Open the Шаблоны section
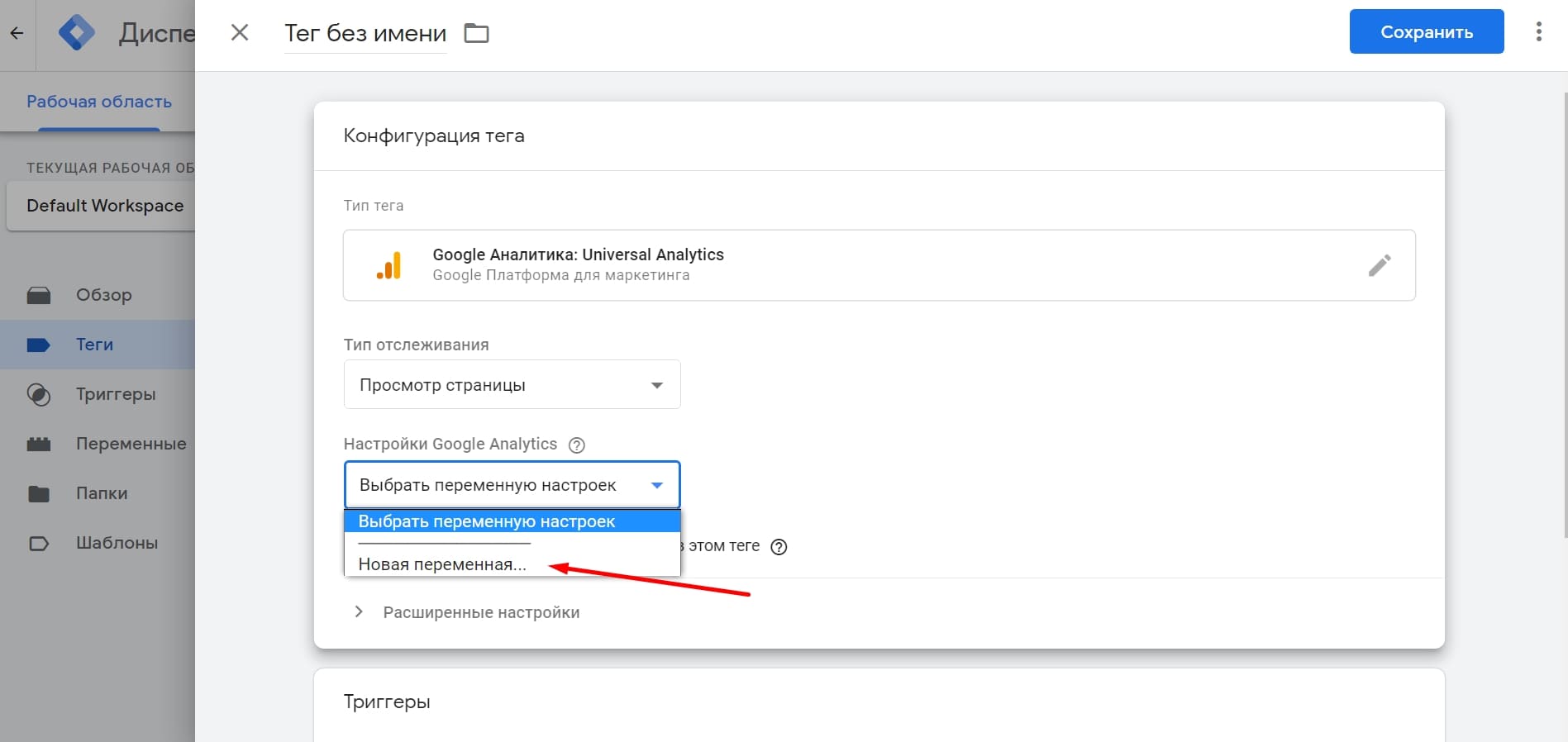 click(117, 543)
